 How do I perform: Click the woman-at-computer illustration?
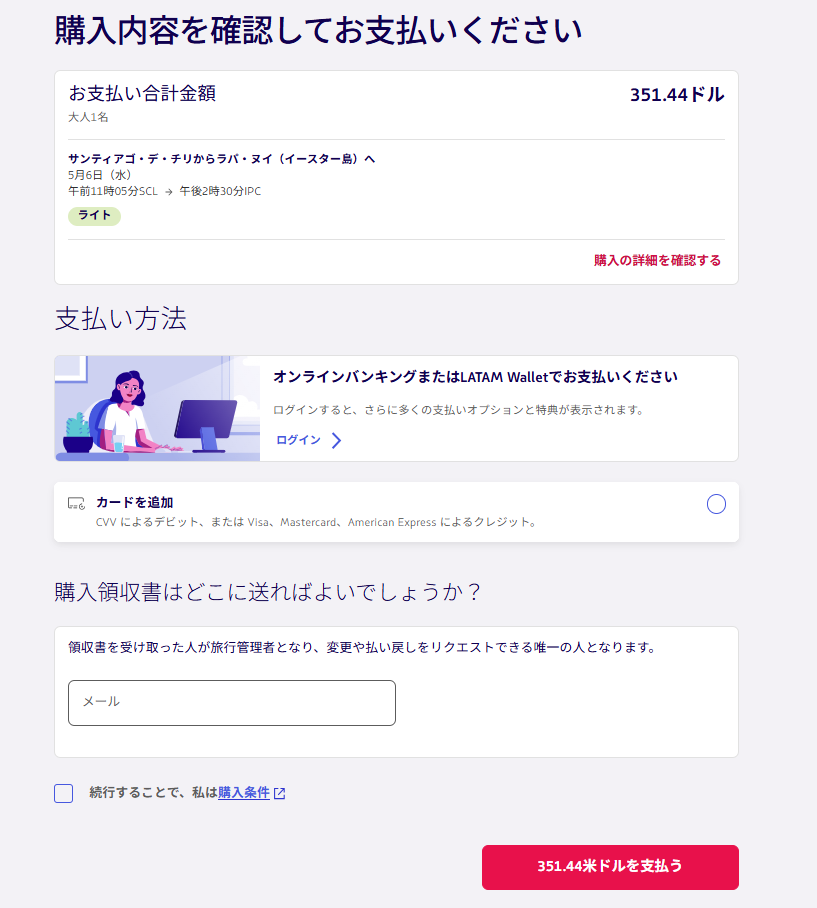(157, 408)
